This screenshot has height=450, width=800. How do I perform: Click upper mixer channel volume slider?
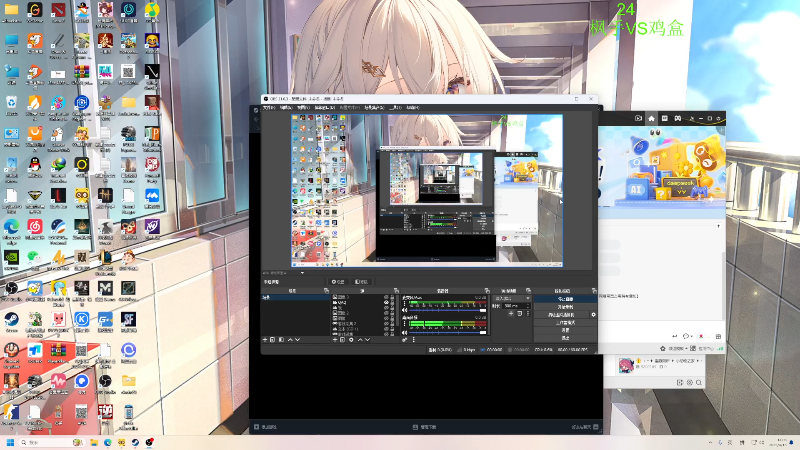point(448,310)
